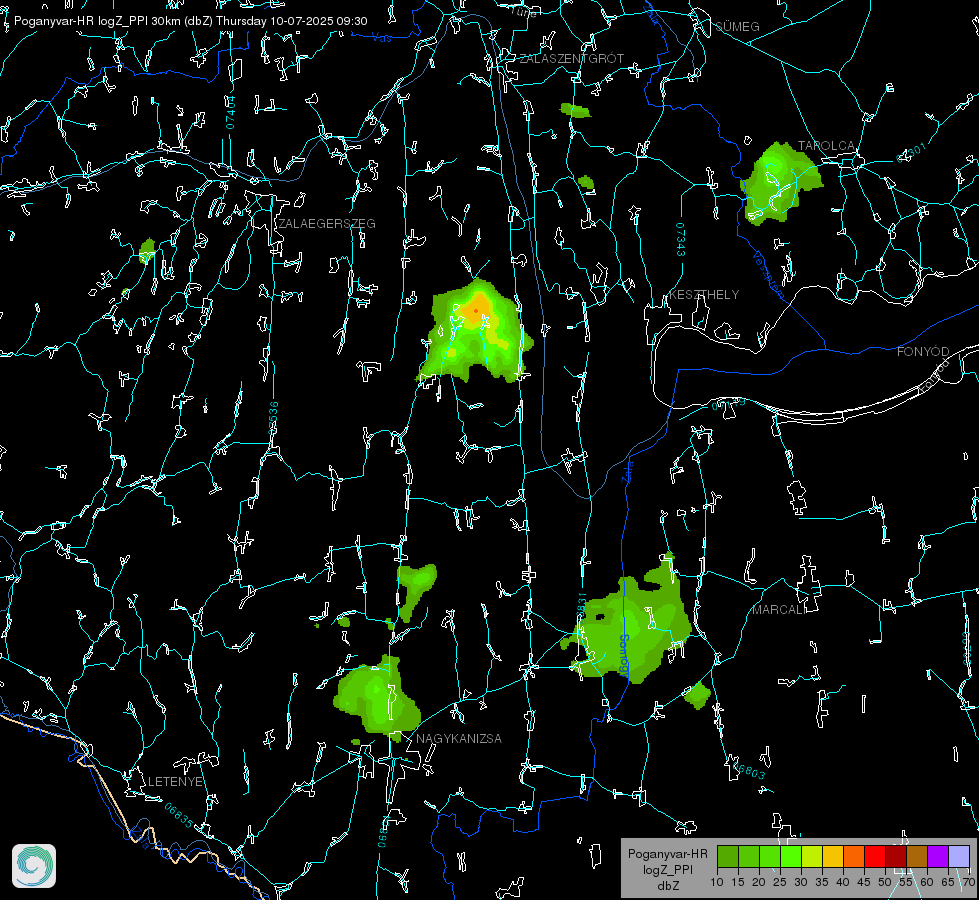Click the radar title text Poganyvar-HR logZ_PPI
Screen dimensions: 979x900
[x=81, y=21]
